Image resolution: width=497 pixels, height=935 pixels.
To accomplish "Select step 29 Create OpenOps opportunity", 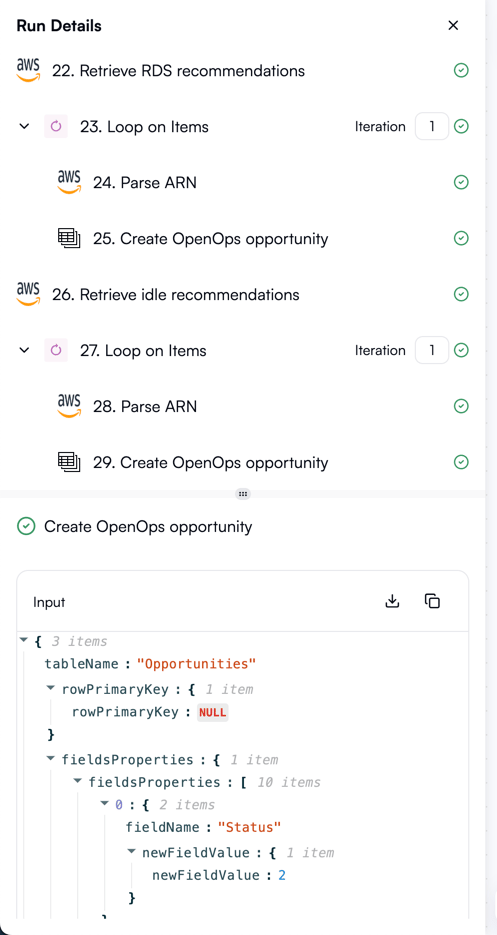I will (211, 463).
